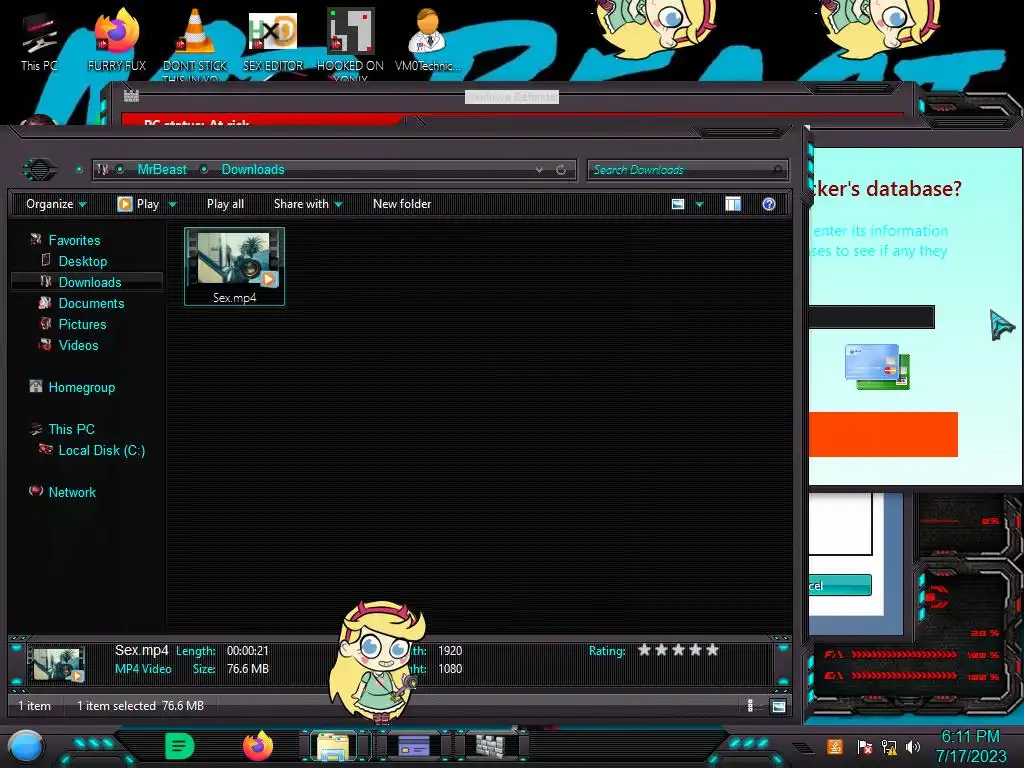Viewport: 1024px width, 768px height.
Task: Open recent locations dropdown beside back button
Action: (x=79, y=170)
